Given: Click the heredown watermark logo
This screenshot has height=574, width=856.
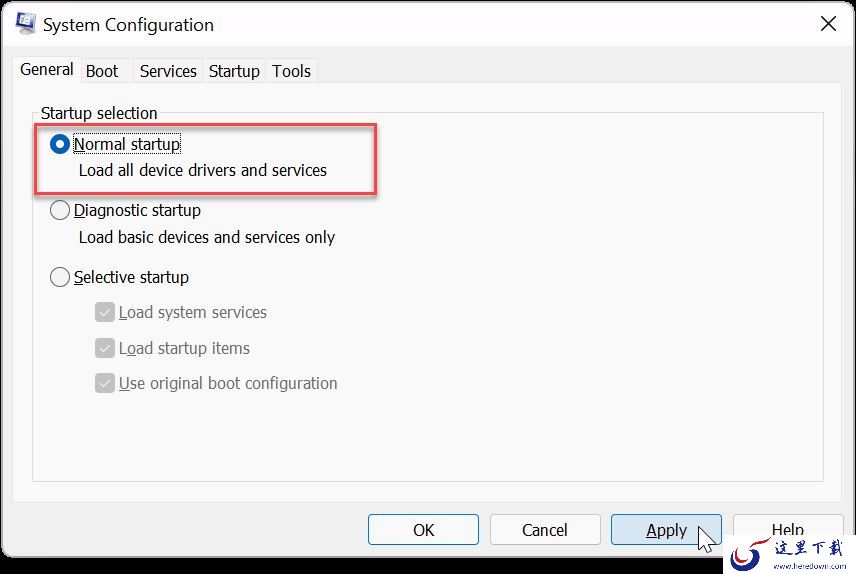Looking at the screenshot, I should (789, 554).
